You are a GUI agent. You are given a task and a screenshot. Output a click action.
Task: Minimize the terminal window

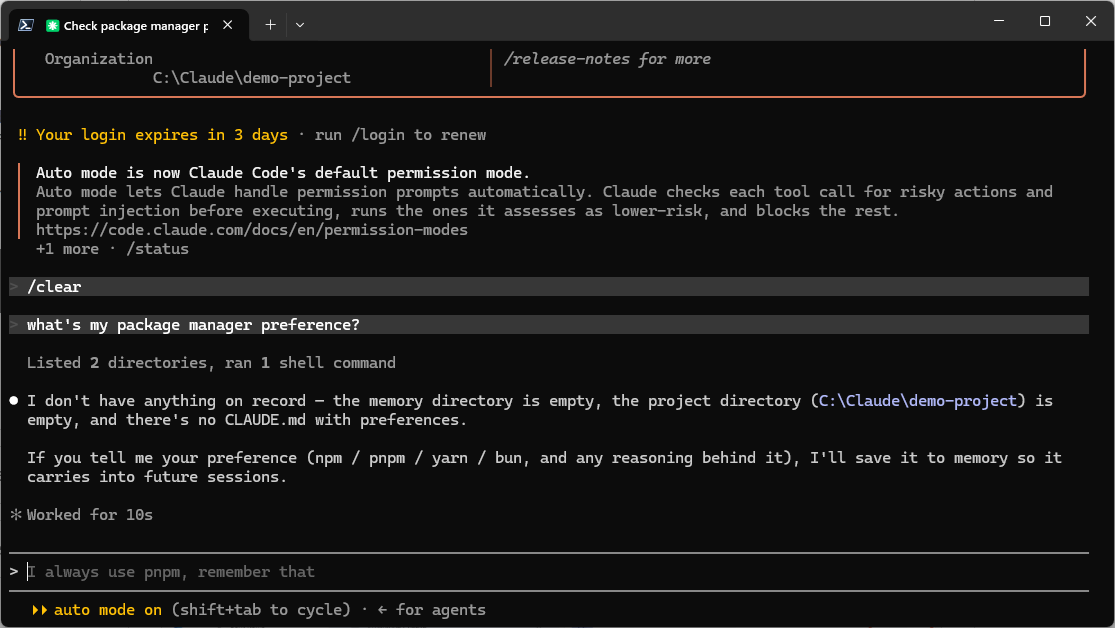click(x=999, y=21)
